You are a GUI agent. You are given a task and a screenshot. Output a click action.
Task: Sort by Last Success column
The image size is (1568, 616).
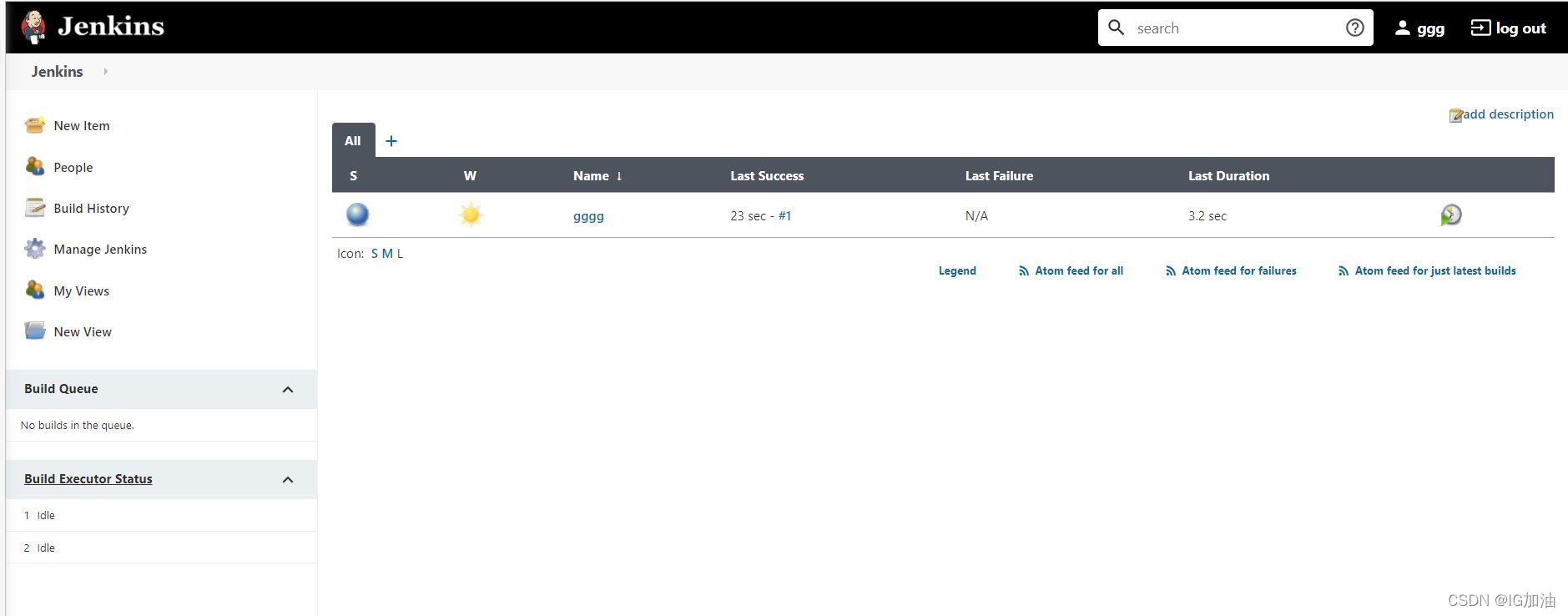click(767, 175)
